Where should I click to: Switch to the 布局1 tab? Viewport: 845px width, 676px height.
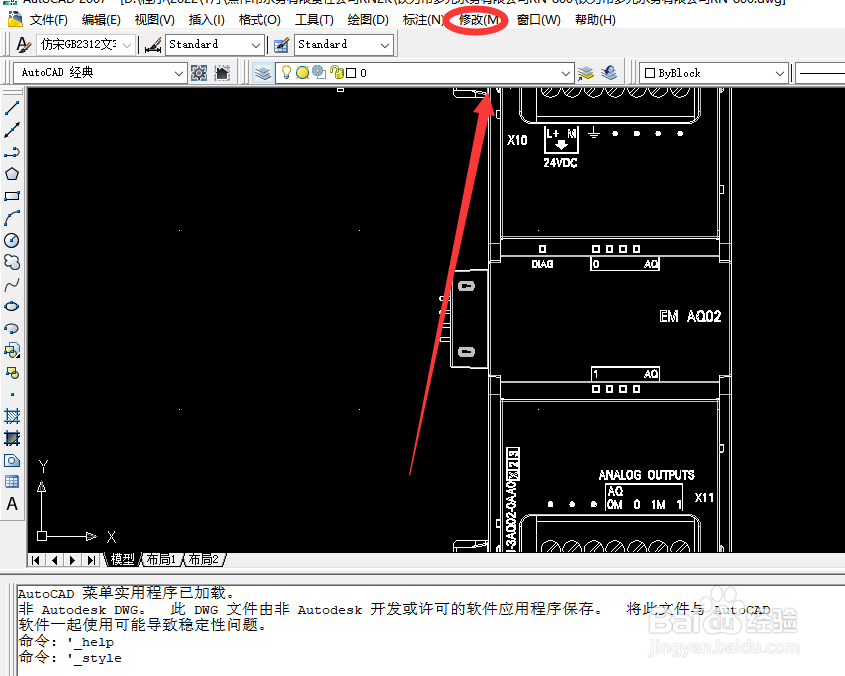(162, 560)
